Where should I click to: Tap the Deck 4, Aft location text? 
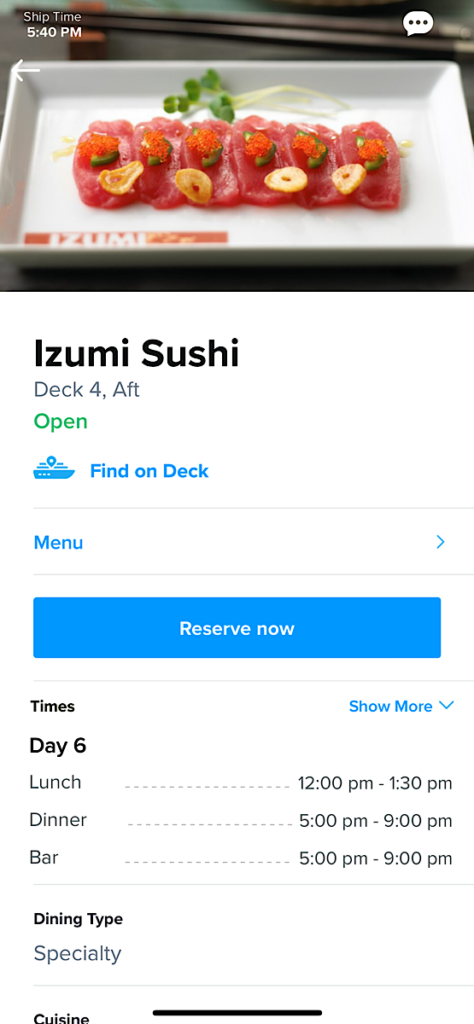[x=87, y=390]
